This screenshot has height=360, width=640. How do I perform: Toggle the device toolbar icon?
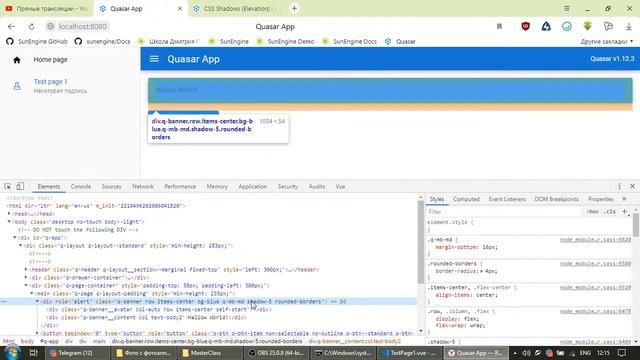(x=20, y=187)
